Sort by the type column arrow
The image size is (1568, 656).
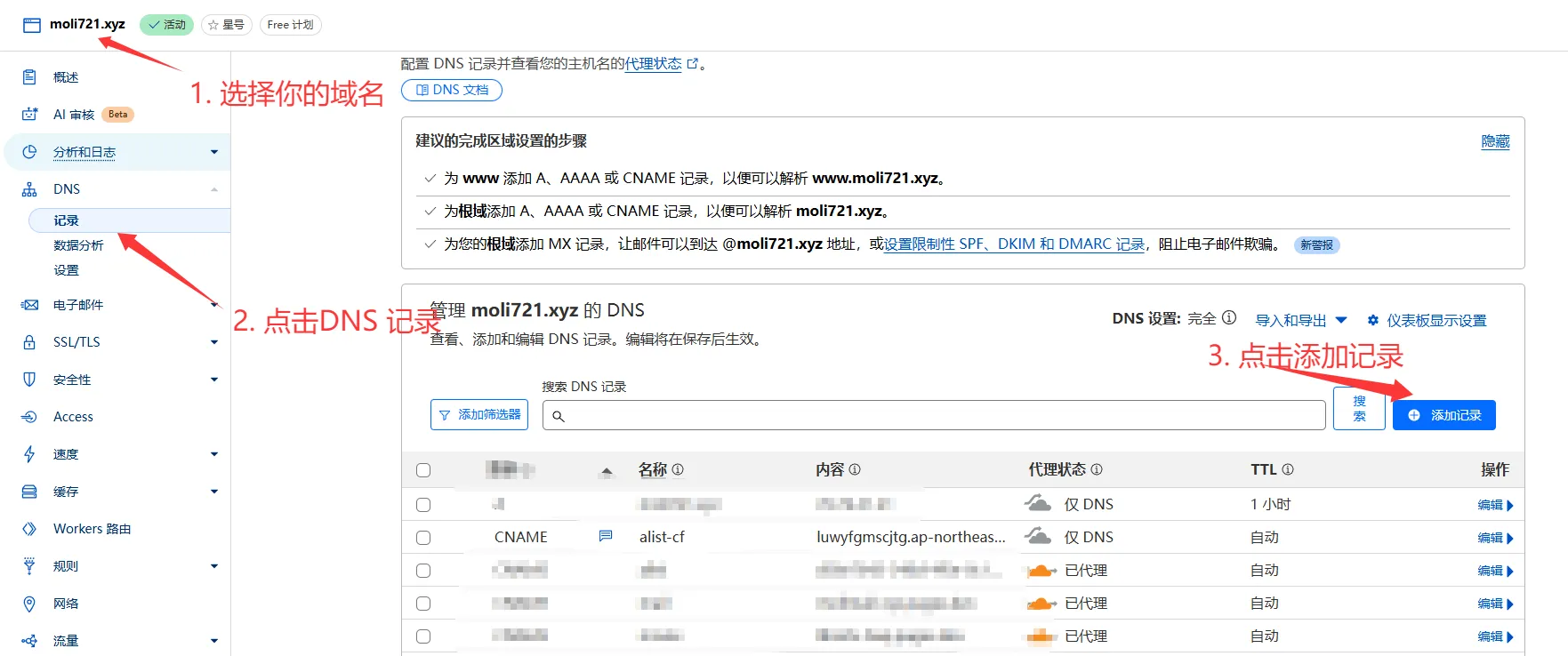click(607, 471)
